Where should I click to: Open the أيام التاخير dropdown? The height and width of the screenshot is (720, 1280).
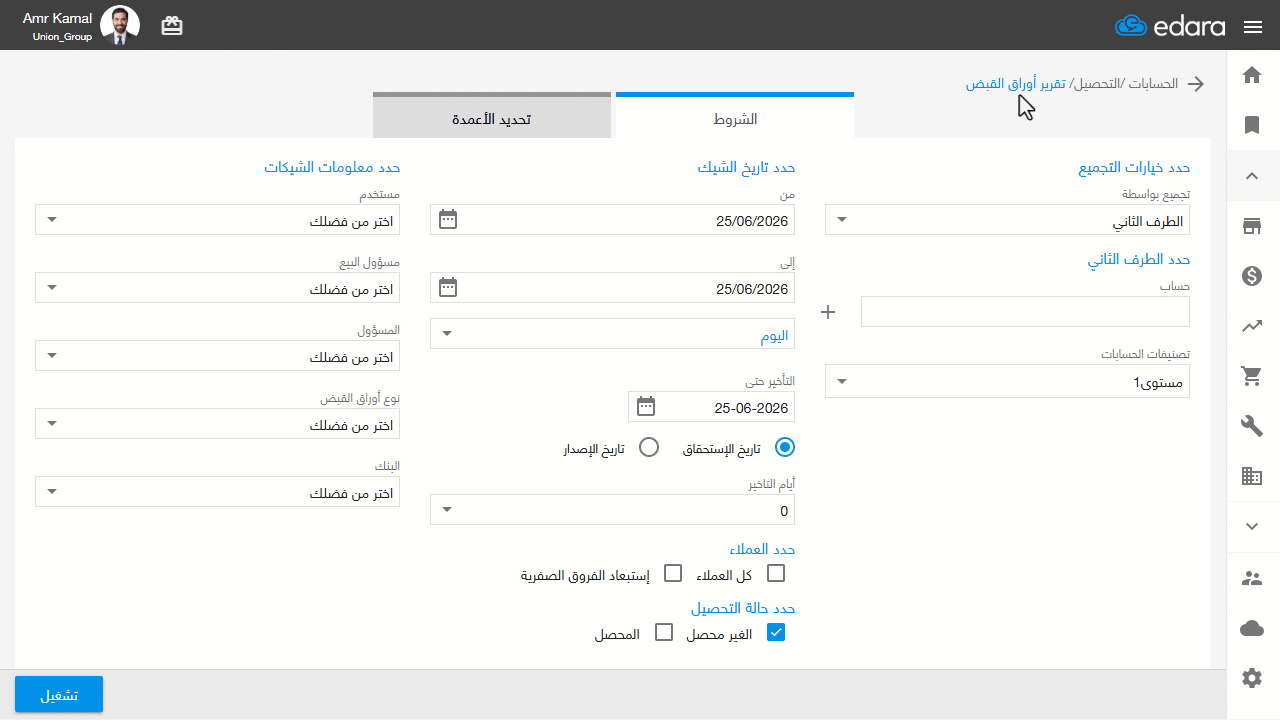612,510
